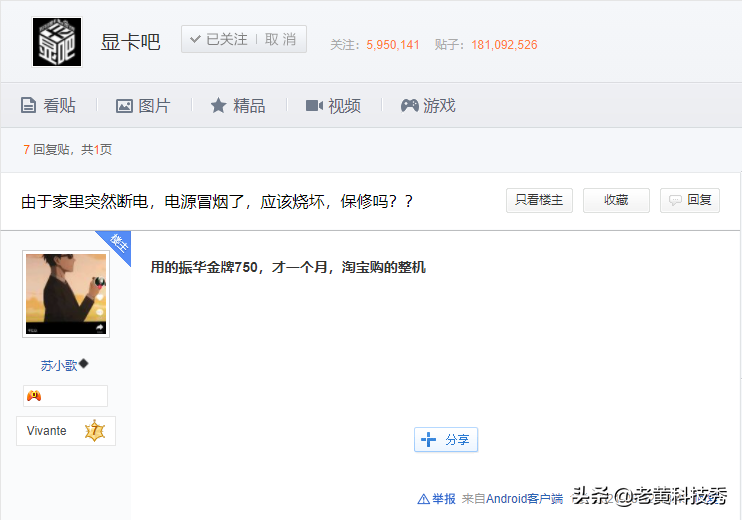Switch to the 视频 tab
742x520 pixels.
click(333, 105)
